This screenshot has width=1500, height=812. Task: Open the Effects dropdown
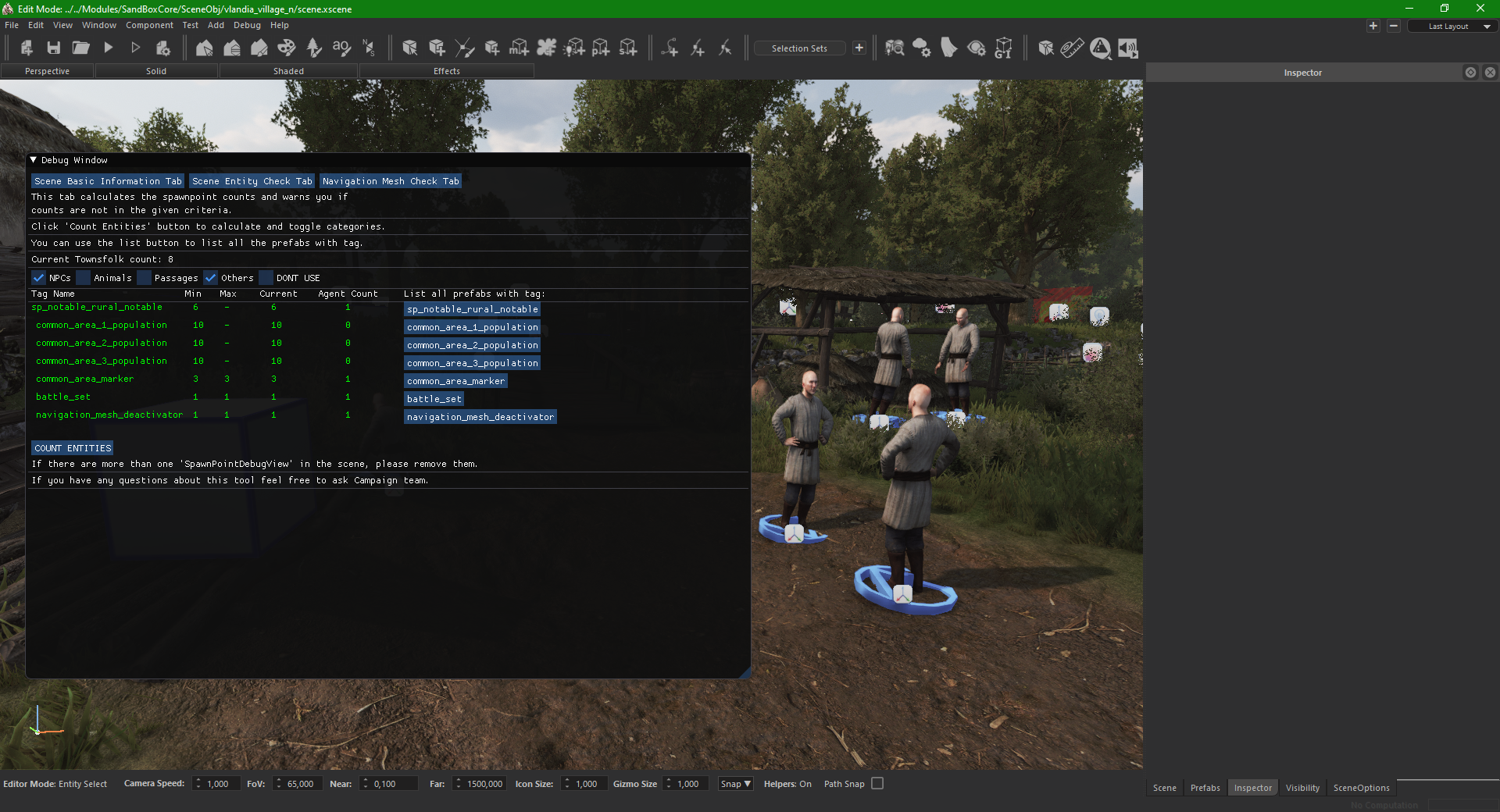(x=447, y=71)
